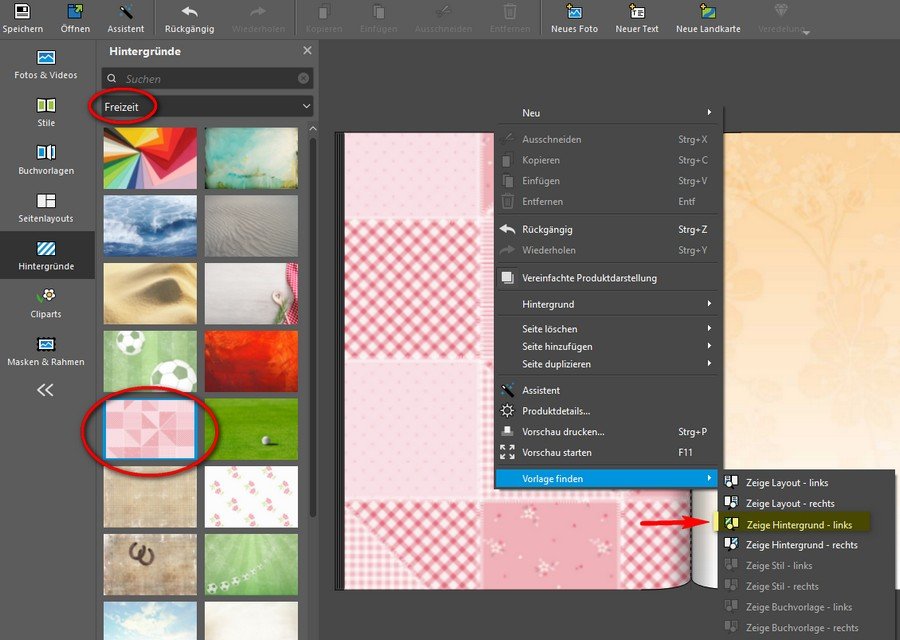Choose Zeige Hintergrund - links

[x=798, y=525]
